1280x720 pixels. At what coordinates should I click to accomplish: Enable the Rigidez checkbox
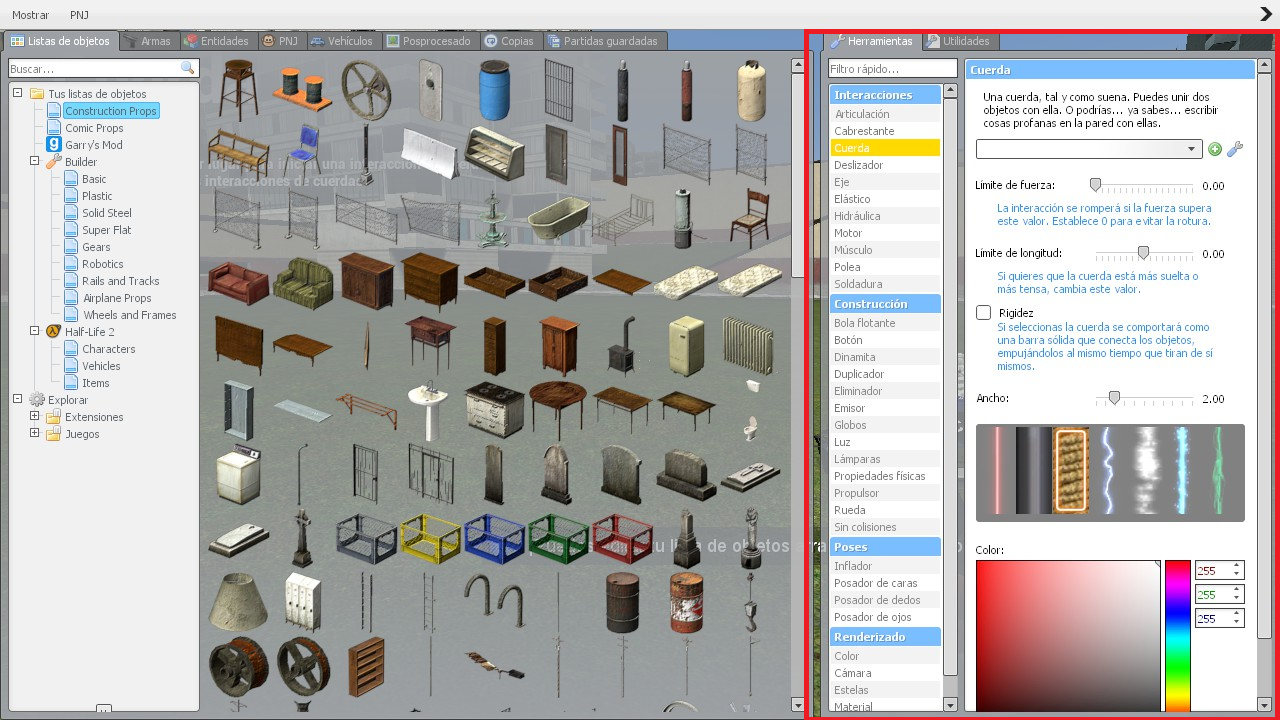point(984,313)
